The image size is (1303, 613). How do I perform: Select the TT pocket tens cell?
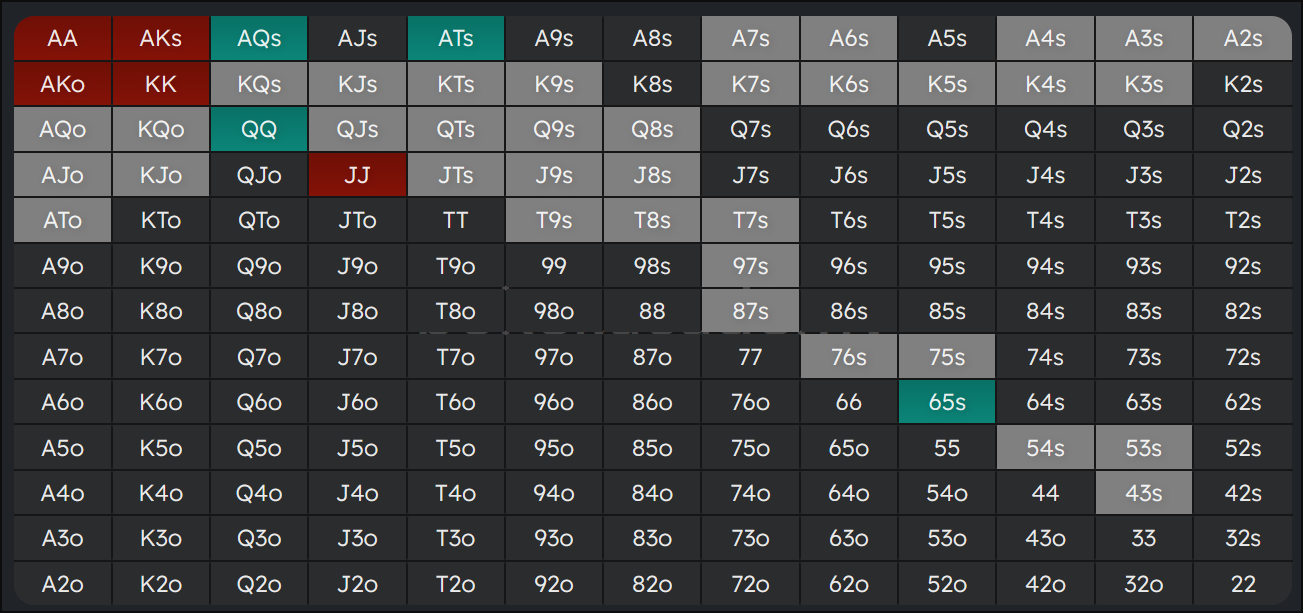(x=456, y=220)
